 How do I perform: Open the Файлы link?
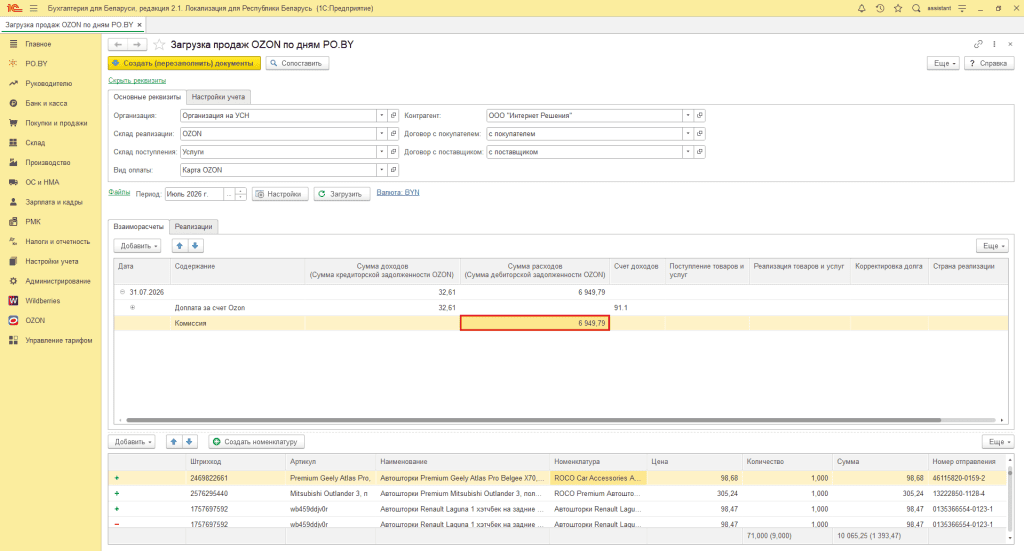pos(119,193)
